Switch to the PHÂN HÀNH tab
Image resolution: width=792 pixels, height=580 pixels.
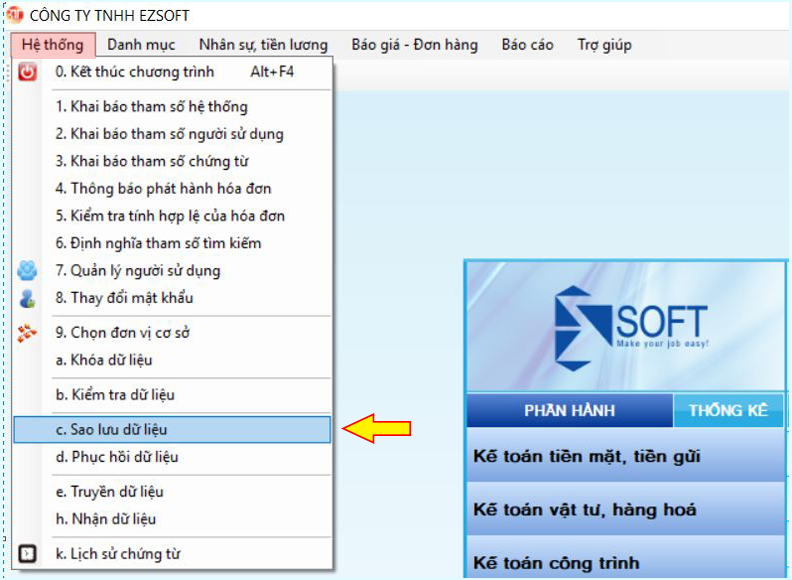click(x=569, y=411)
